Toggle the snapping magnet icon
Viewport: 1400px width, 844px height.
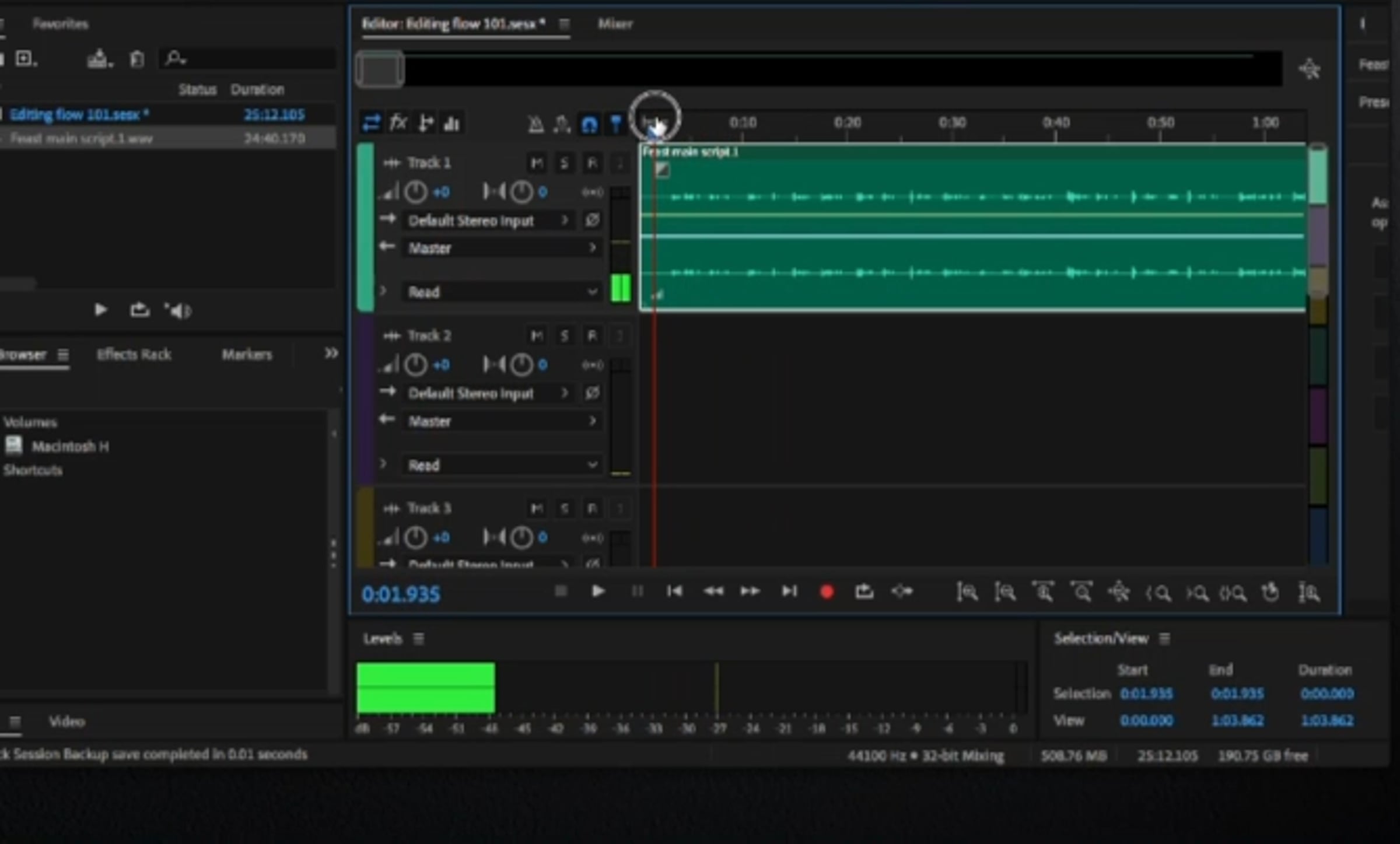point(589,124)
